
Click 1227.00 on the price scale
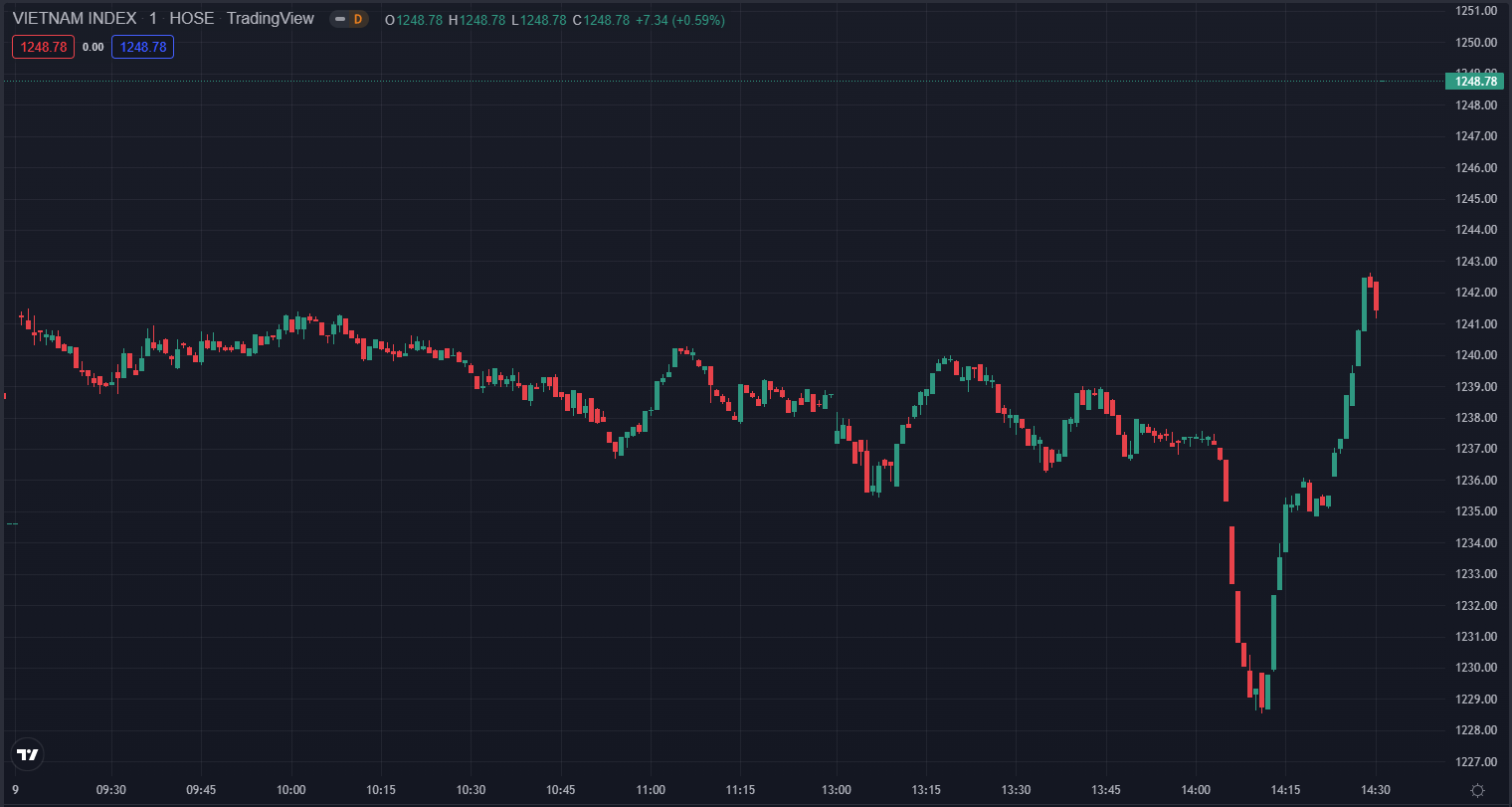click(x=1476, y=762)
